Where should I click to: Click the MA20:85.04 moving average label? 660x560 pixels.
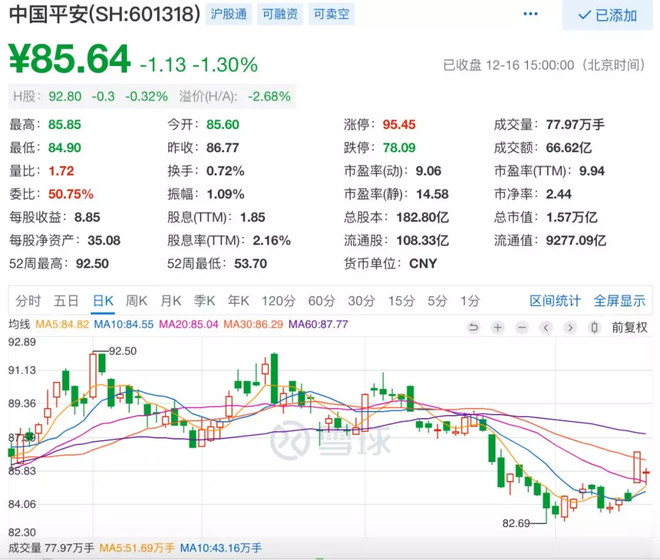coord(189,324)
